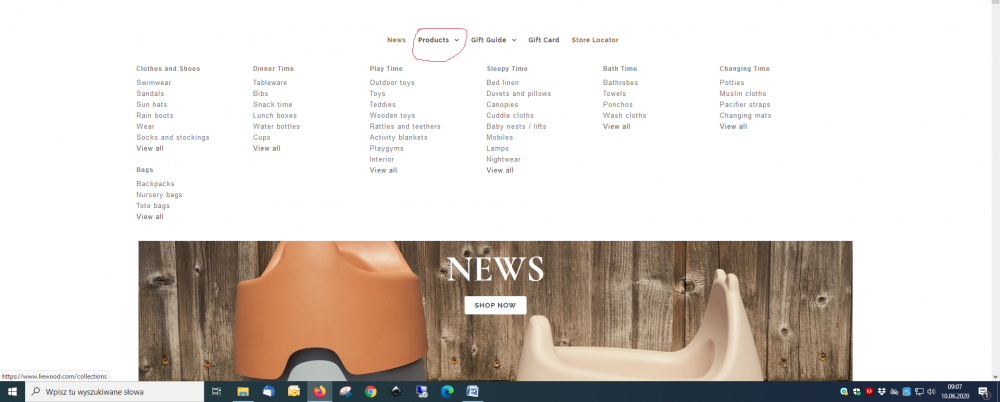Go to Swimwear
Viewport: 1000px width, 402px height.
click(154, 82)
